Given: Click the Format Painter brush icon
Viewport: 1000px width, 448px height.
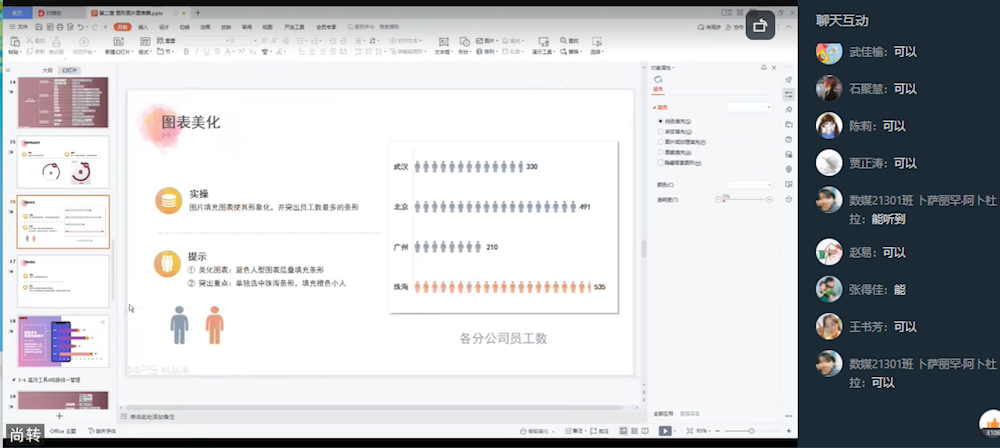Looking at the screenshot, I should pyautogui.click(x=57, y=42).
